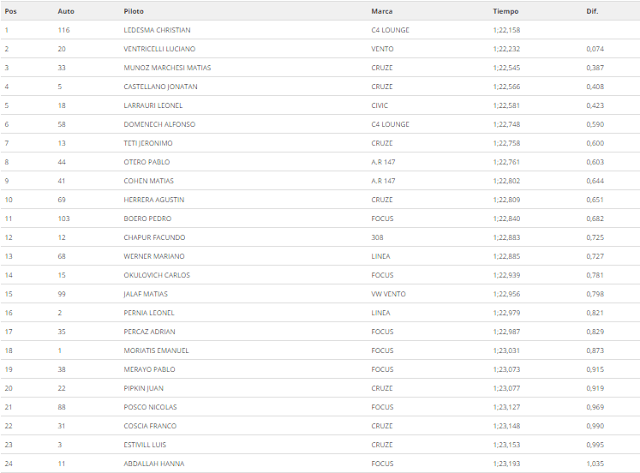The image size is (640, 473).
Task: Select pilot BOERO PEDRO
Action: pos(147,219)
